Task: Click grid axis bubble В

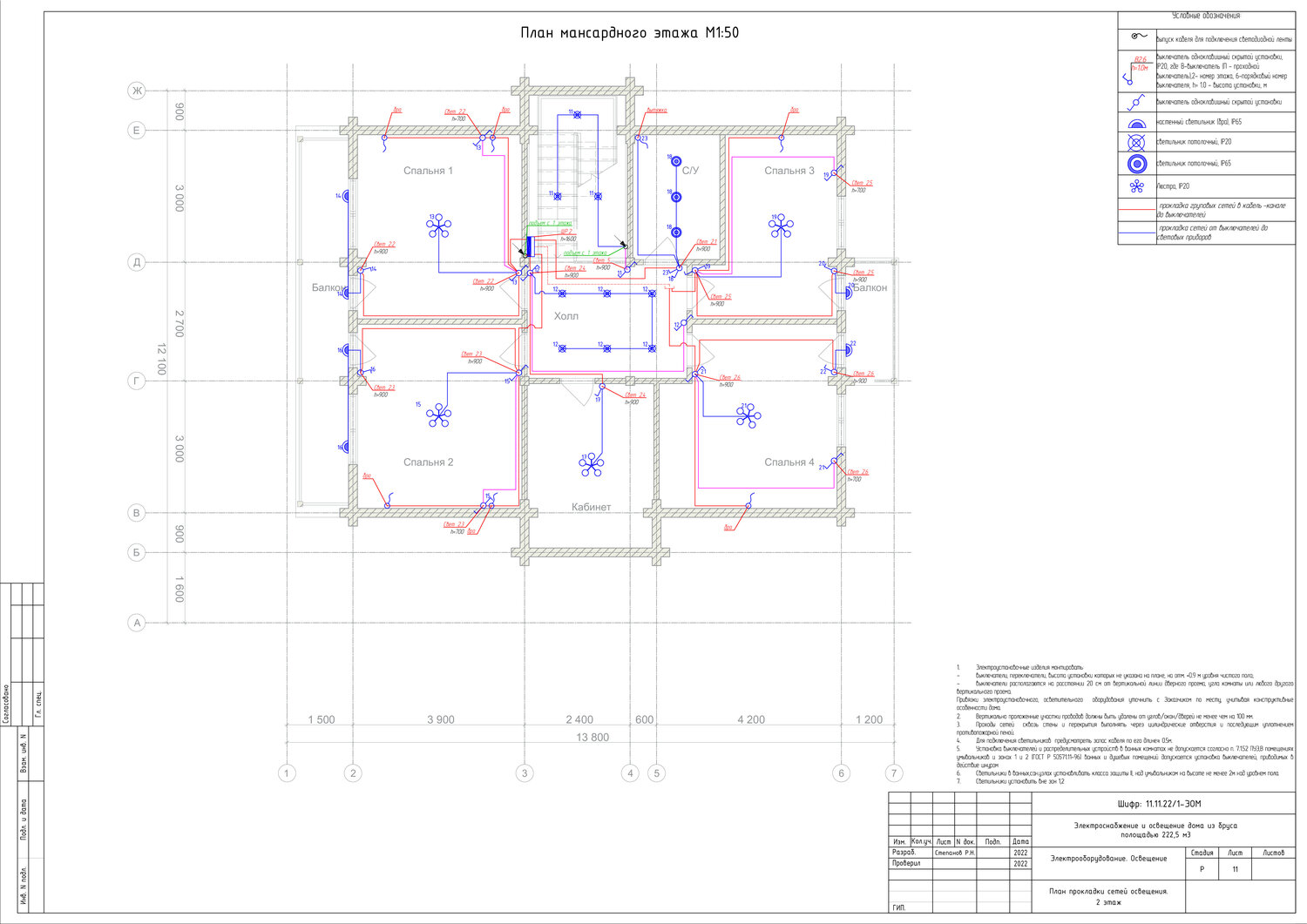Action: [x=136, y=513]
